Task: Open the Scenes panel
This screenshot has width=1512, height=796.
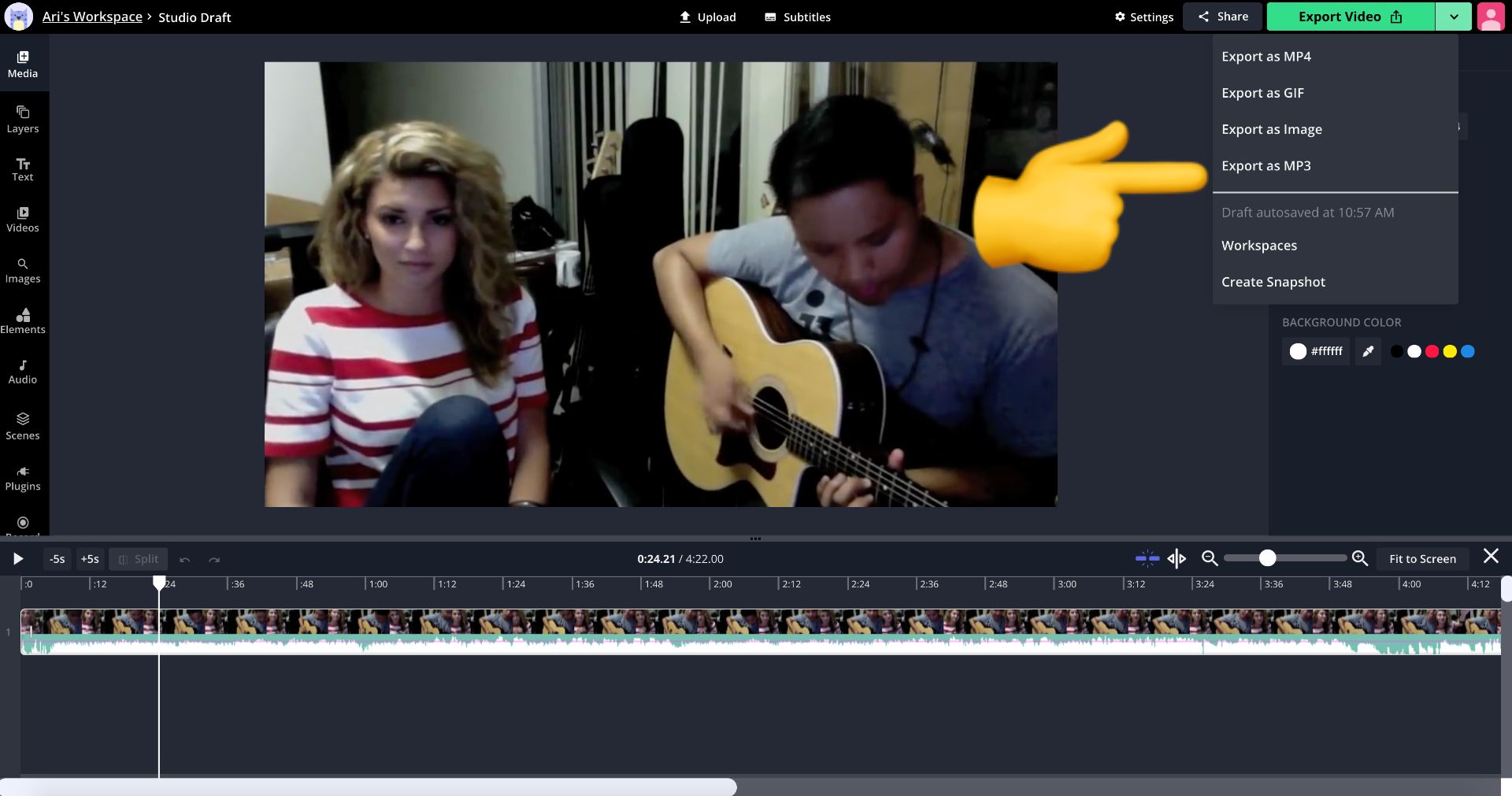Action: [23, 426]
